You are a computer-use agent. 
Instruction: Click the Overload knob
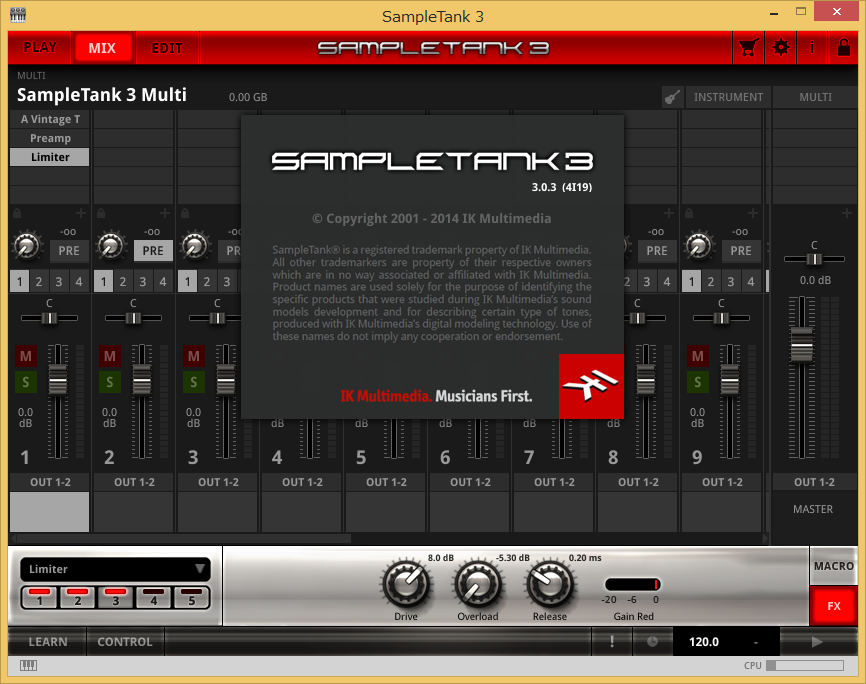478,585
